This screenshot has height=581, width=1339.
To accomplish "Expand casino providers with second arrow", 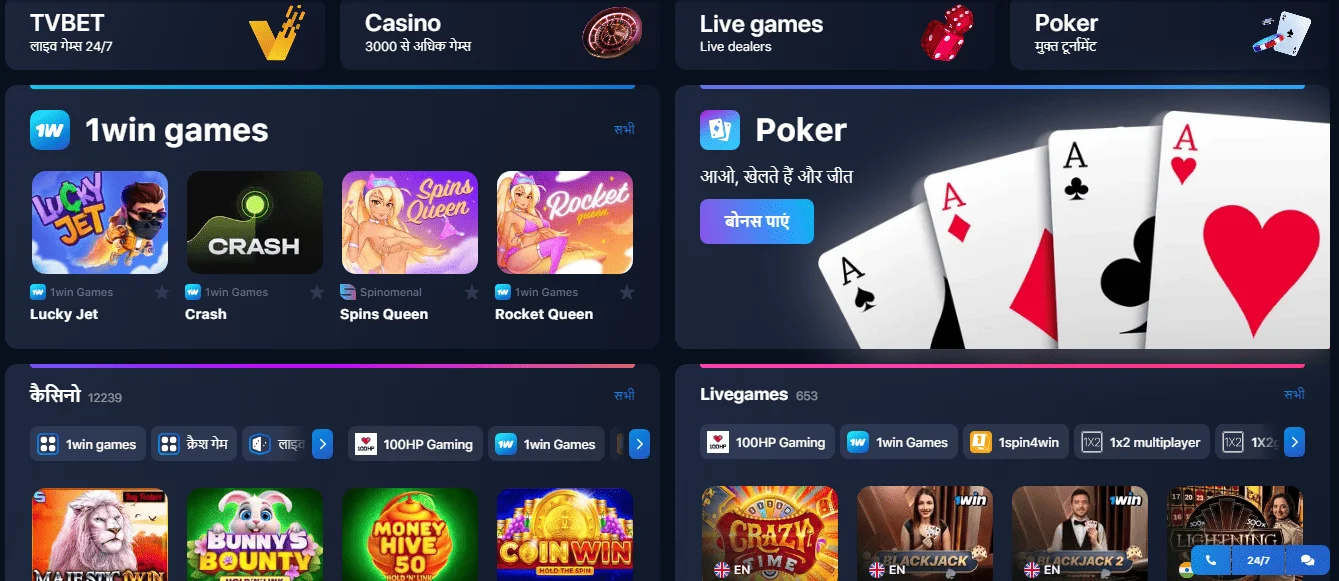I will tap(640, 444).
